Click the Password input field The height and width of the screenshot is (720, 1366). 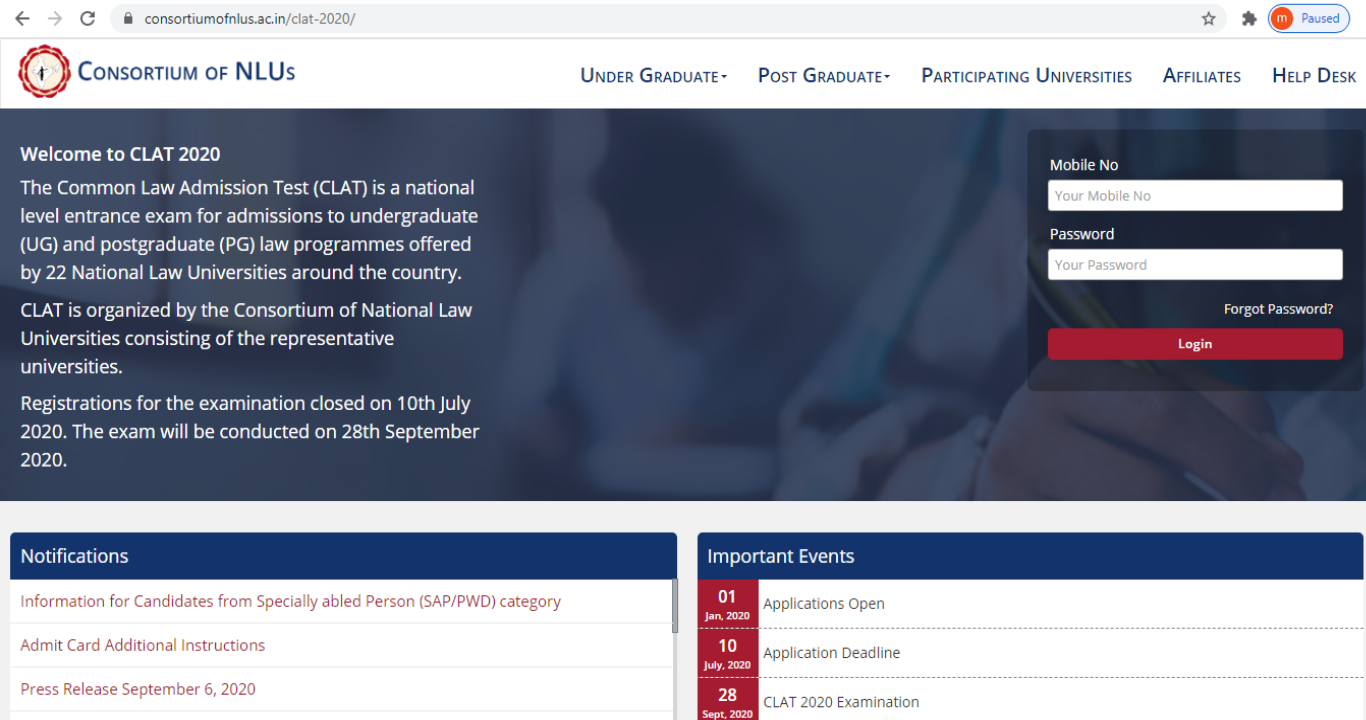[1195, 265]
